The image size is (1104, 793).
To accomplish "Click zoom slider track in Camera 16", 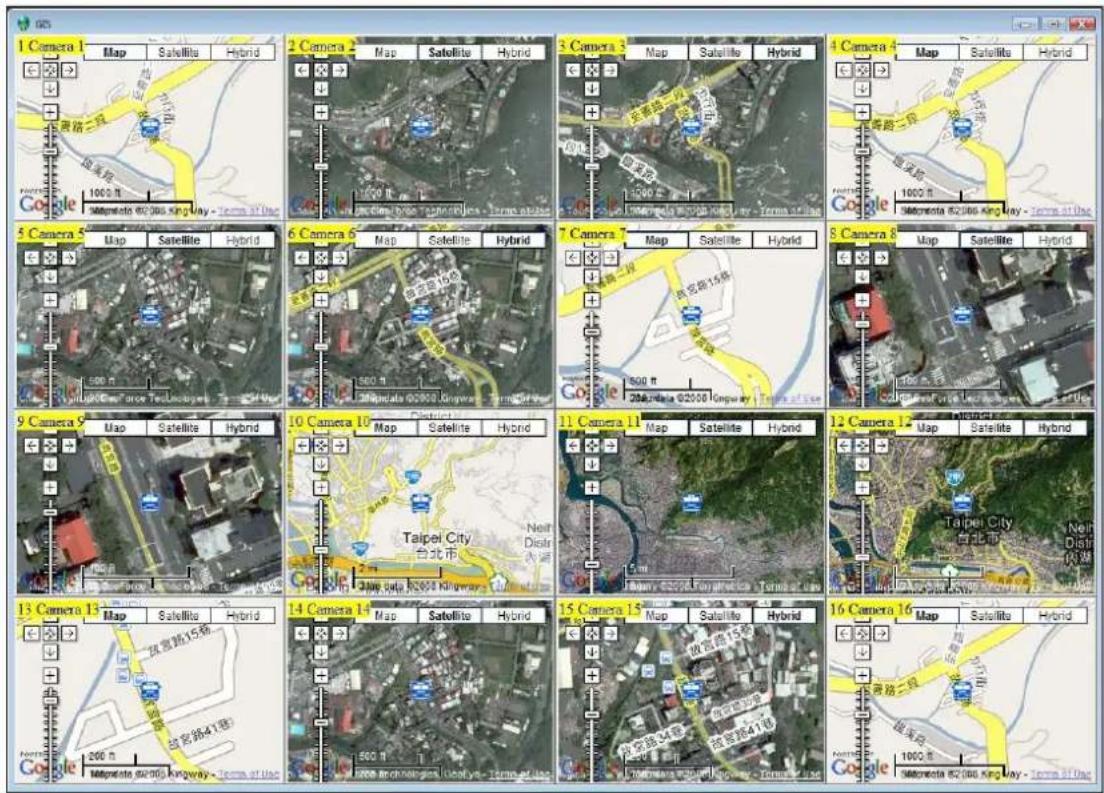I will (x=862, y=732).
